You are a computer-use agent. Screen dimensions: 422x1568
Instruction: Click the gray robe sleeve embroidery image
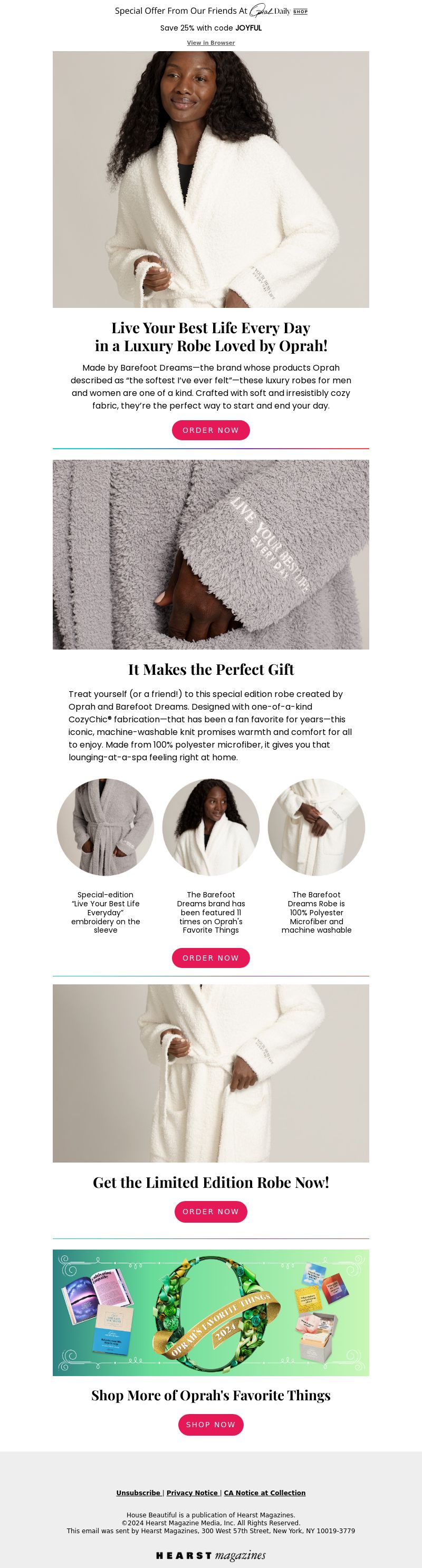pos(210,555)
